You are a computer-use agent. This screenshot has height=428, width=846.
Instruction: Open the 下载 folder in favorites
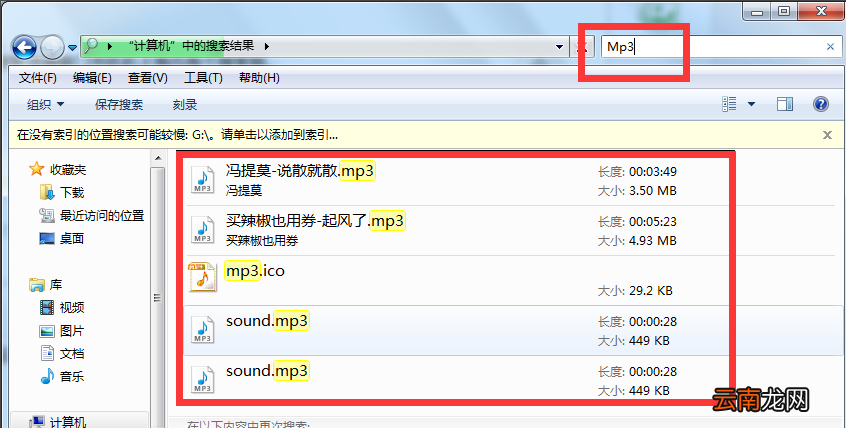(72, 192)
